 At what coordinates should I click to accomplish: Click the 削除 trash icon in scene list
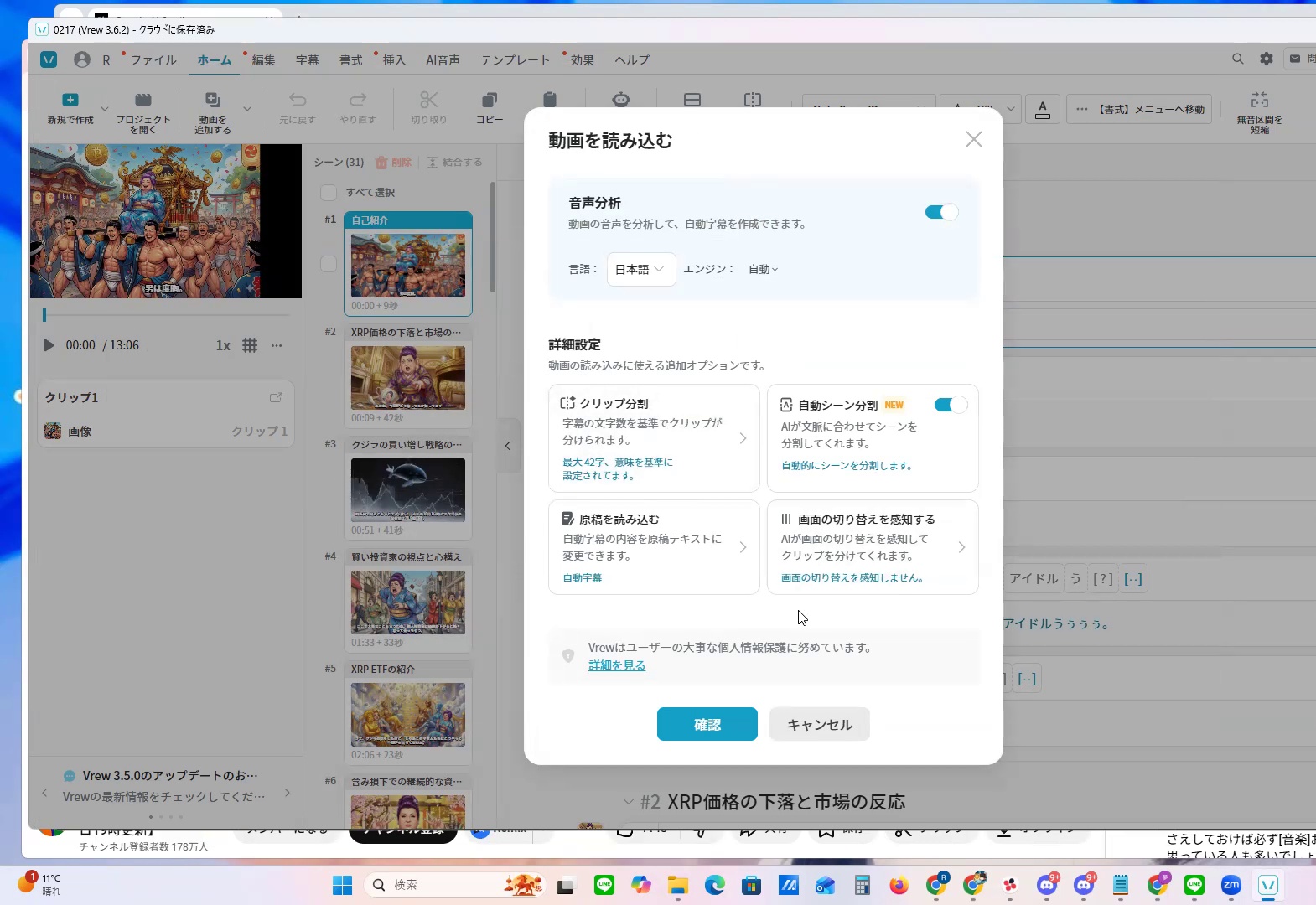point(381,163)
